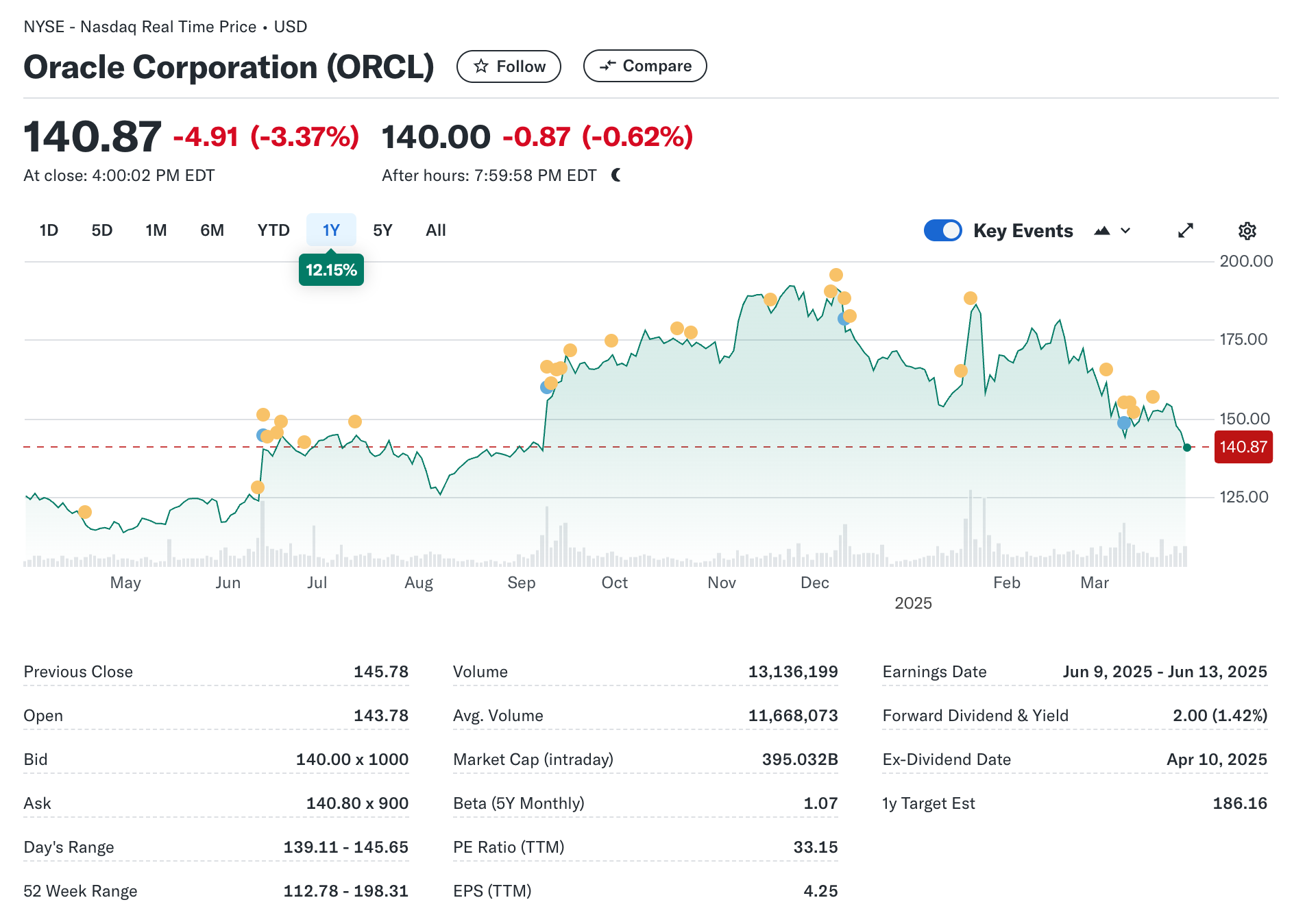Expand chart to full screen
This screenshot has width=1305, height=924.
(x=1186, y=230)
